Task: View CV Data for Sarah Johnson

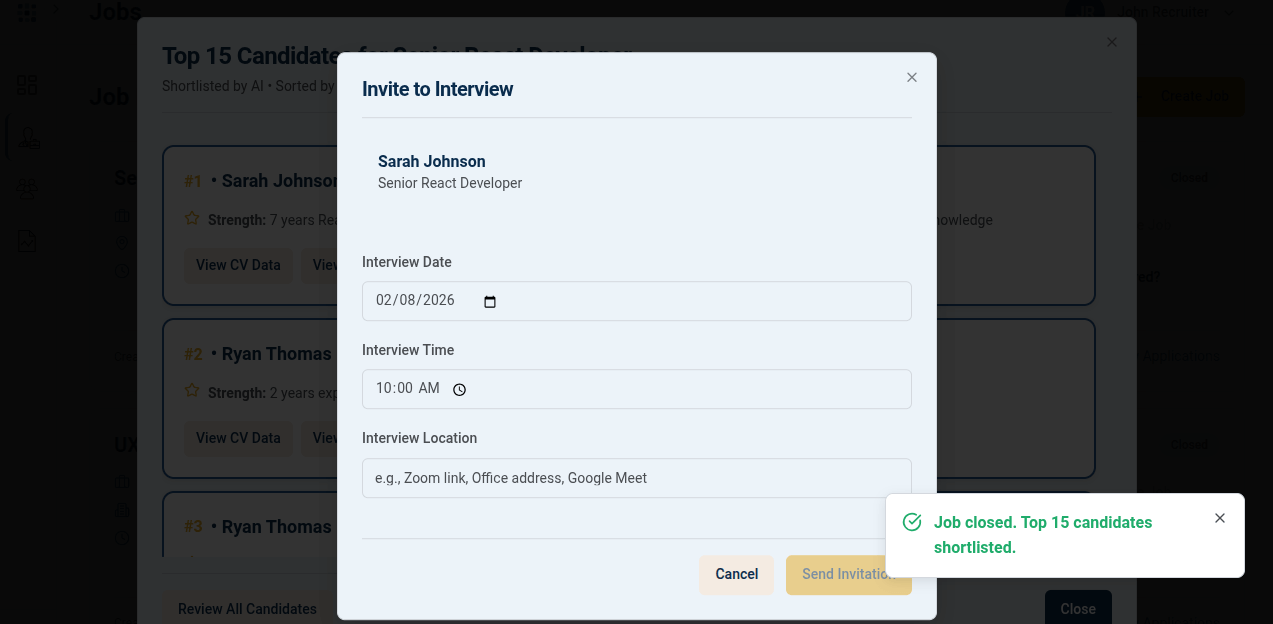Action: (238, 265)
